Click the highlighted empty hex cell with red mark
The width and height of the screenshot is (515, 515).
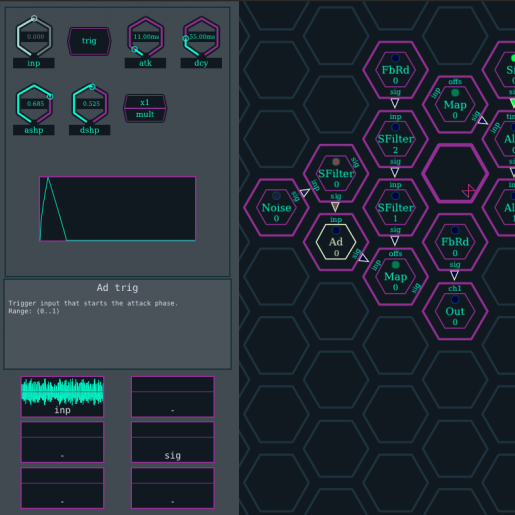pyautogui.click(x=455, y=173)
